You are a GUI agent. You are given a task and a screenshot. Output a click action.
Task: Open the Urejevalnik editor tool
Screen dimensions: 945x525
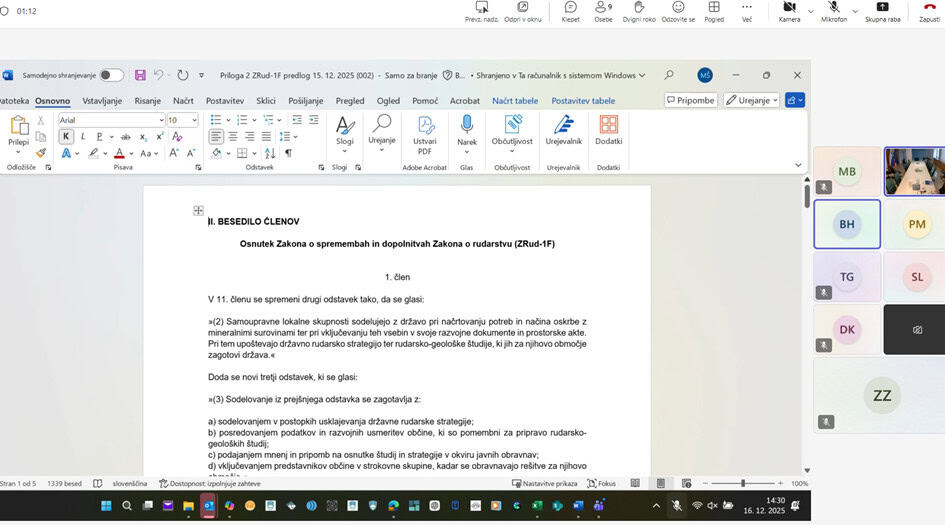click(x=563, y=125)
